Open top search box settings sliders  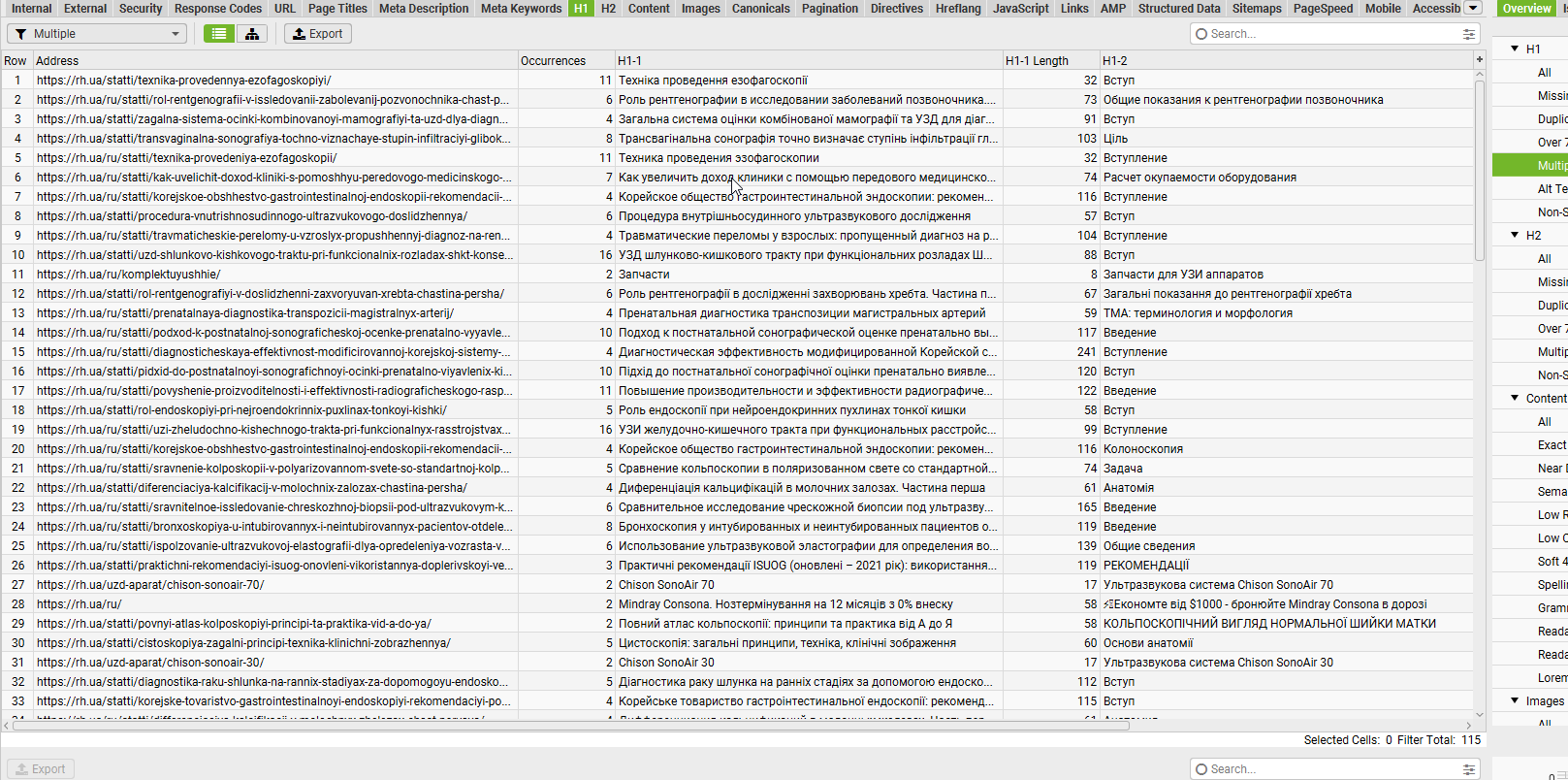[1469, 34]
